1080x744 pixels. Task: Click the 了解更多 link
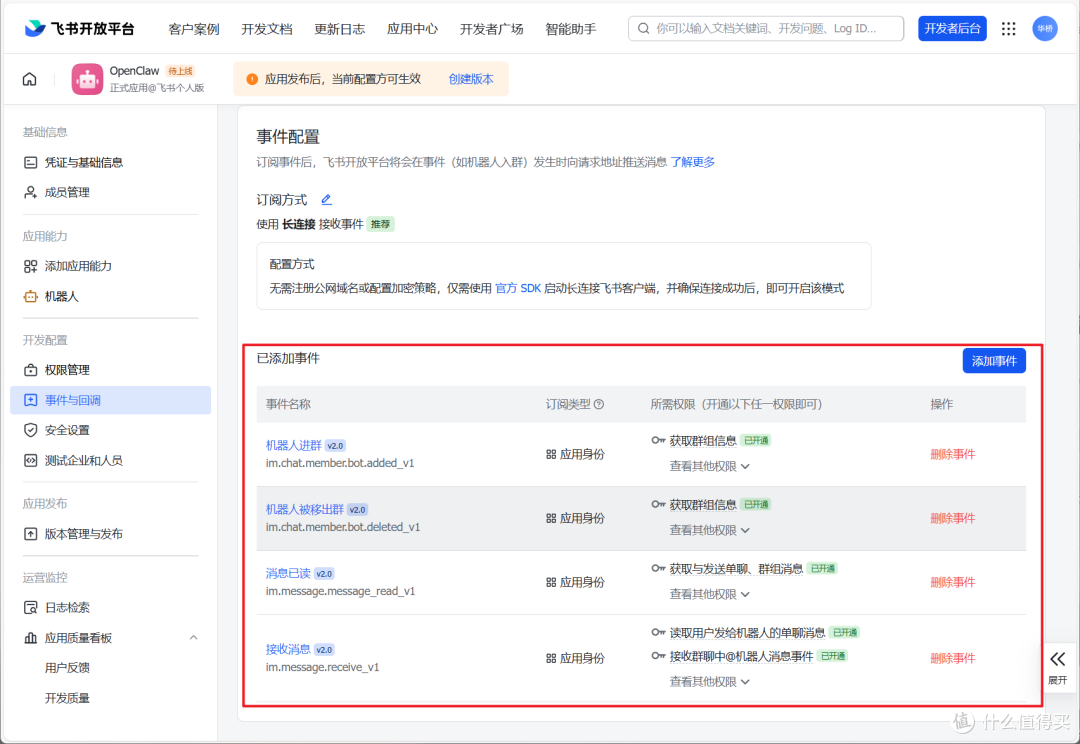point(693,162)
